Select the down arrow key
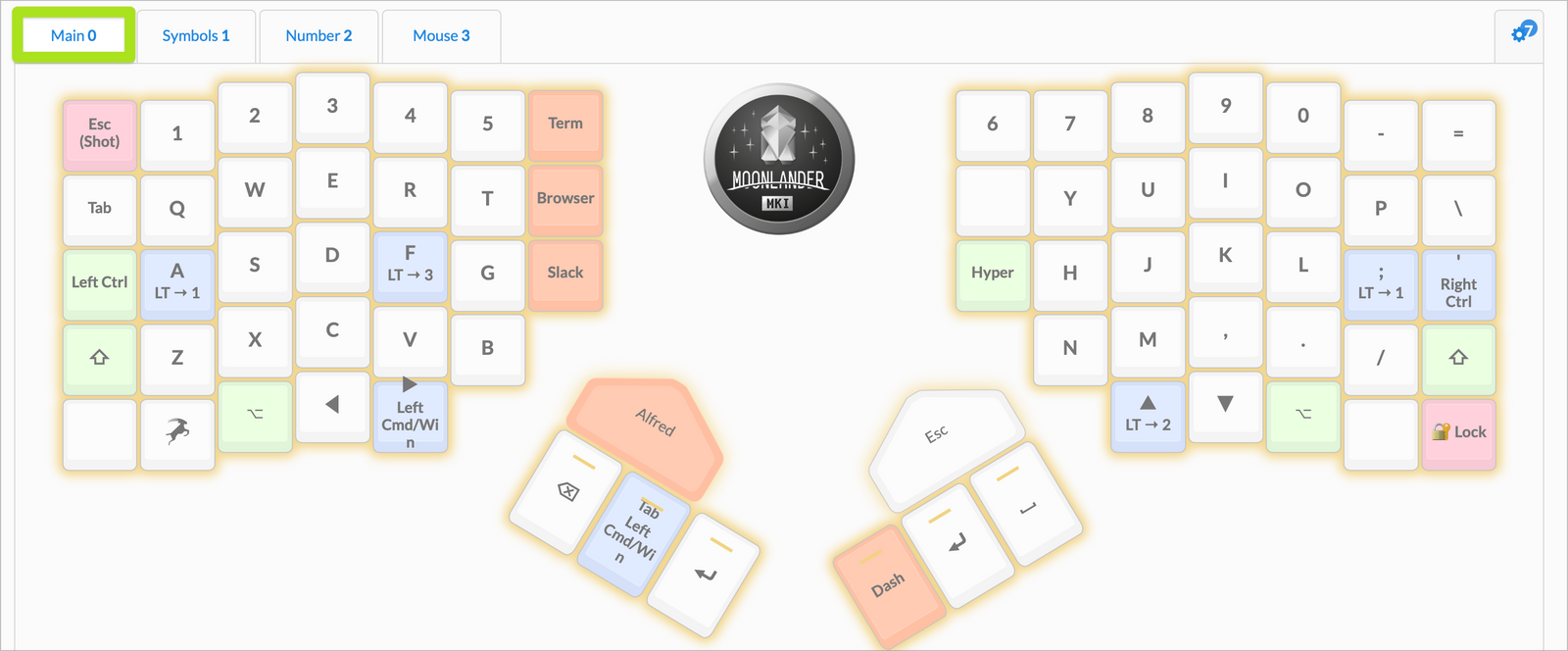This screenshot has height=651, width=1568. click(1225, 404)
